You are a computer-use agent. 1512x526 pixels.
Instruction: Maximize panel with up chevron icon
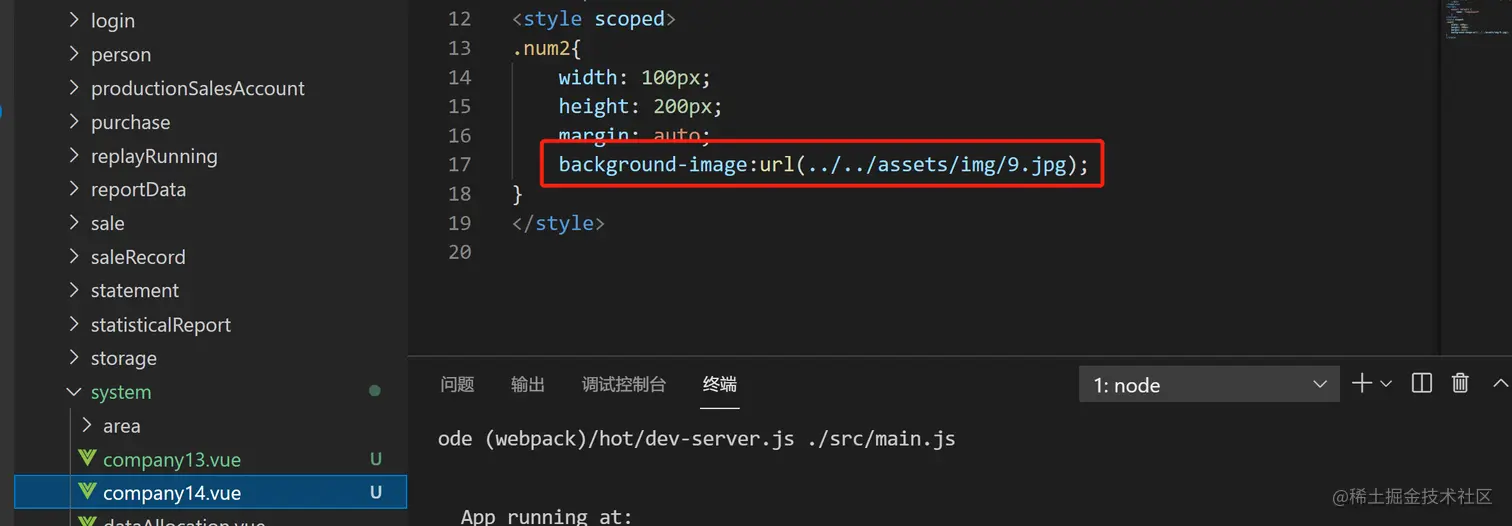(x=1499, y=383)
